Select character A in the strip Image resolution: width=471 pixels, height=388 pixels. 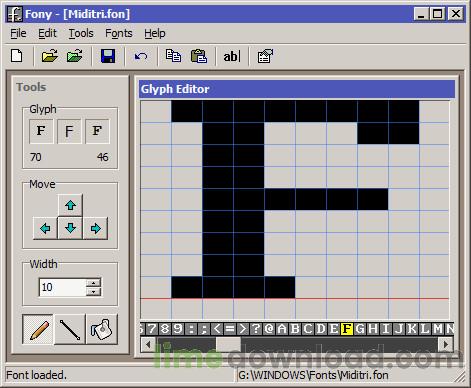click(x=282, y=329)
